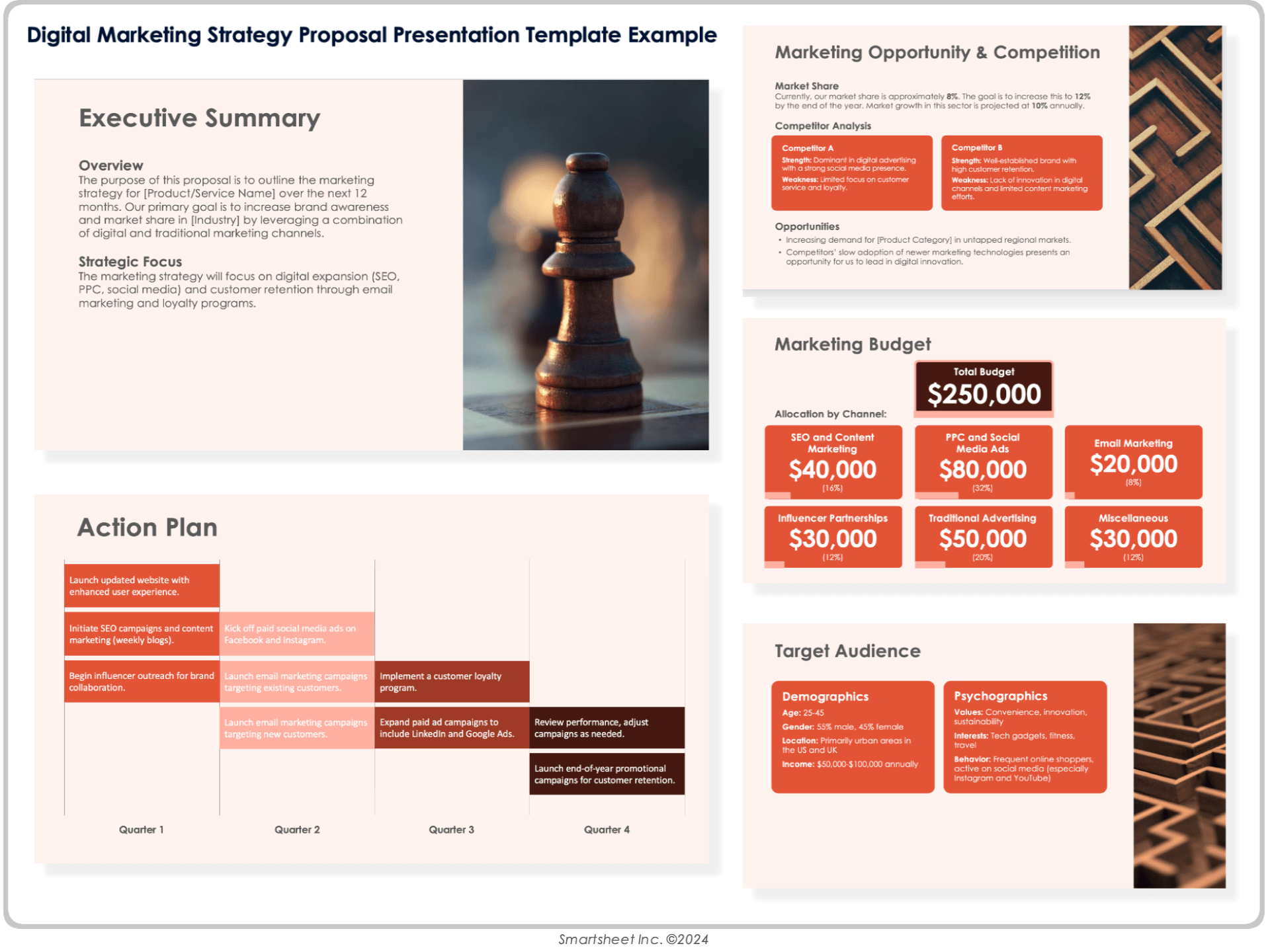Click email campaigns targeting new customers block
1270x952 pixels.
click(297, 728)
